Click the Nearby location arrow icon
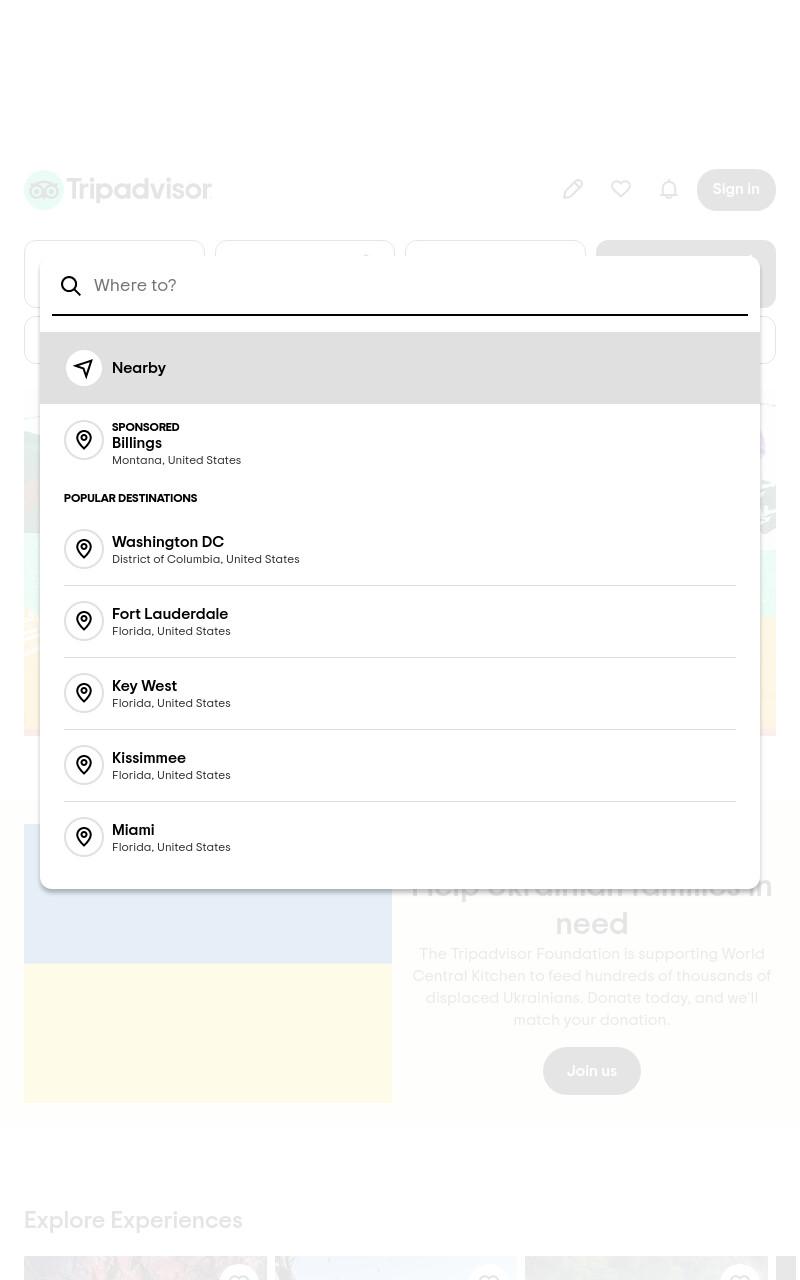 [84, 368]
